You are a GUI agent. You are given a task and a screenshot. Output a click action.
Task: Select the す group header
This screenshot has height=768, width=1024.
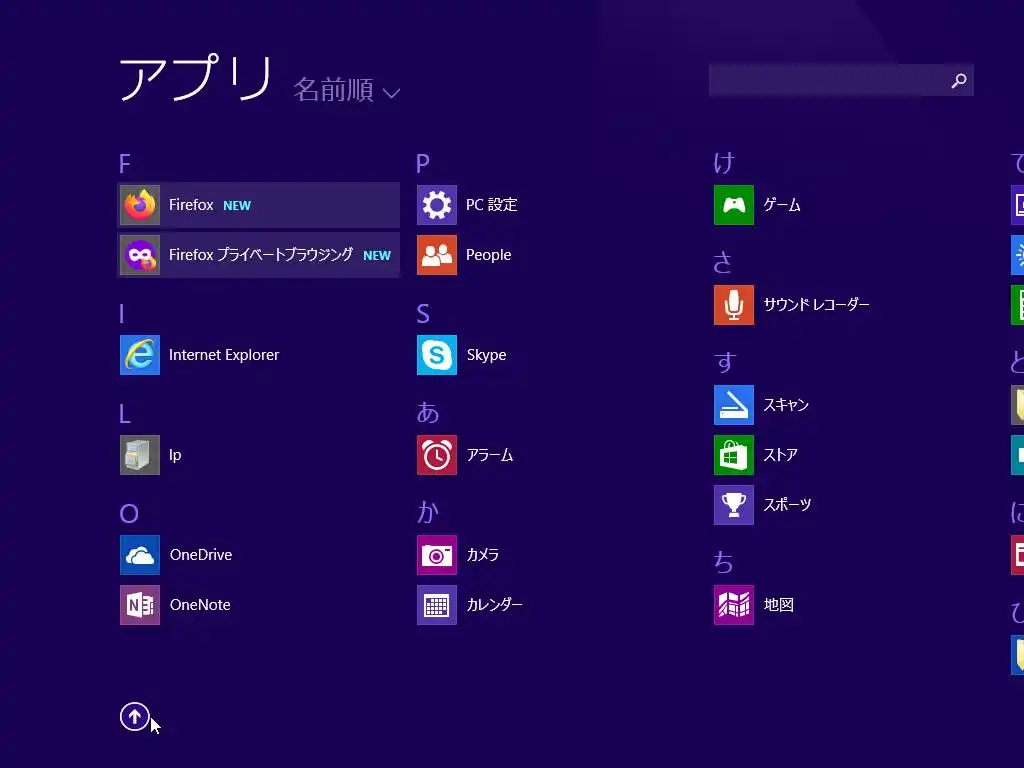pos(725,362)
